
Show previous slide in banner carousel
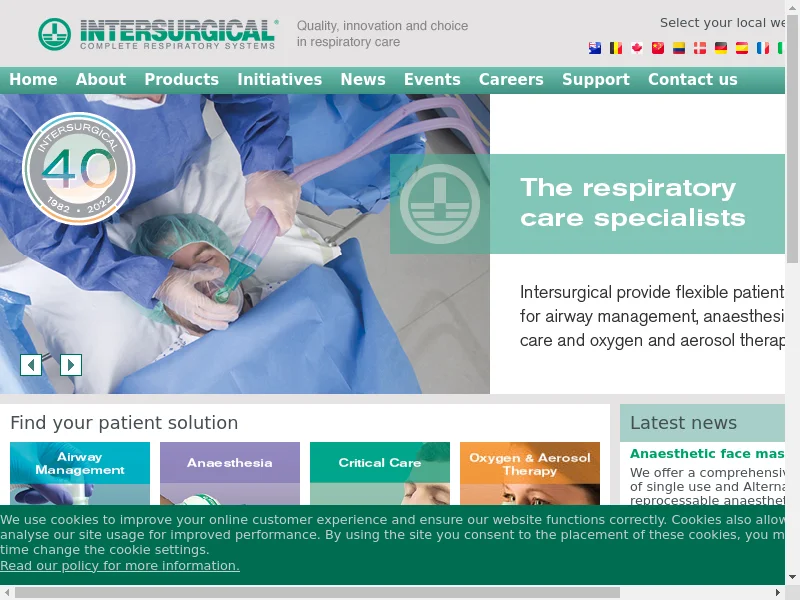31,365
